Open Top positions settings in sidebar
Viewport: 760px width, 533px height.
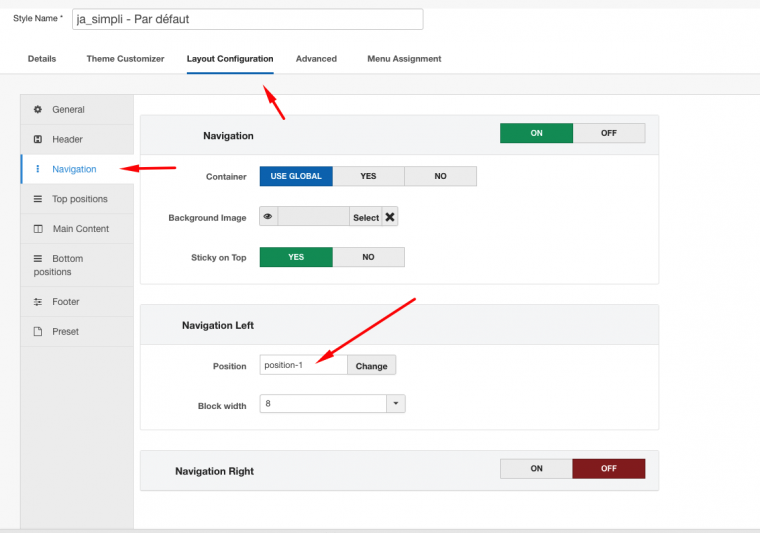[x=77, y=199]
